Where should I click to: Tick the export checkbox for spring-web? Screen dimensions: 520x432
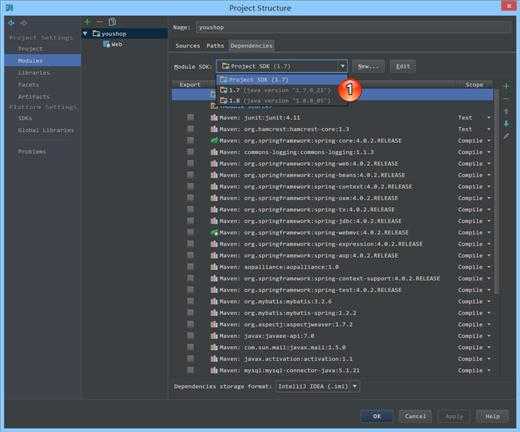pyautogui.click(x=190, y=163)
